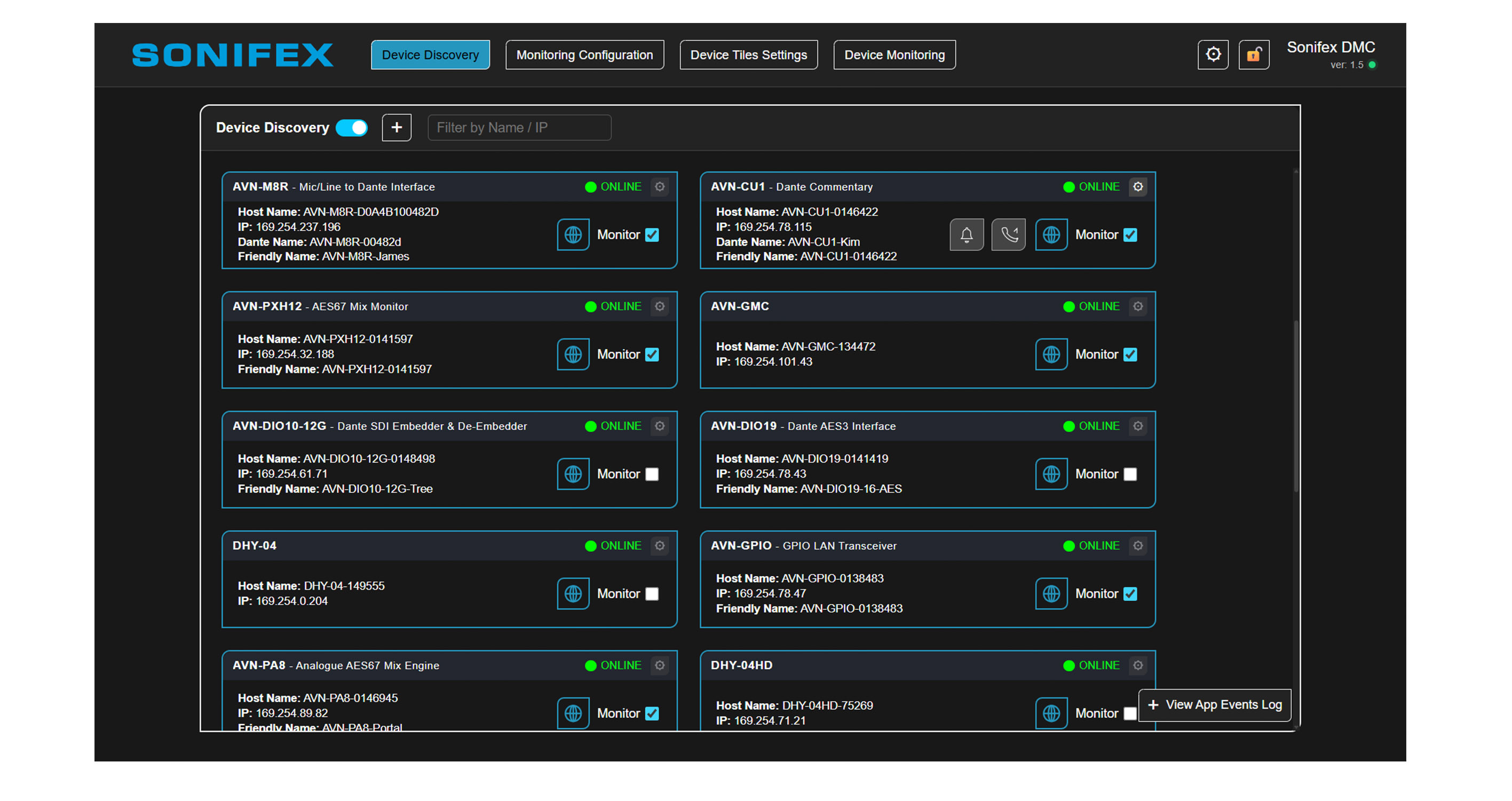The height and width of the screenshot is (801, 1512).
Task: Enable Monitor for DHY-04
Action: [x=652, y=594]
